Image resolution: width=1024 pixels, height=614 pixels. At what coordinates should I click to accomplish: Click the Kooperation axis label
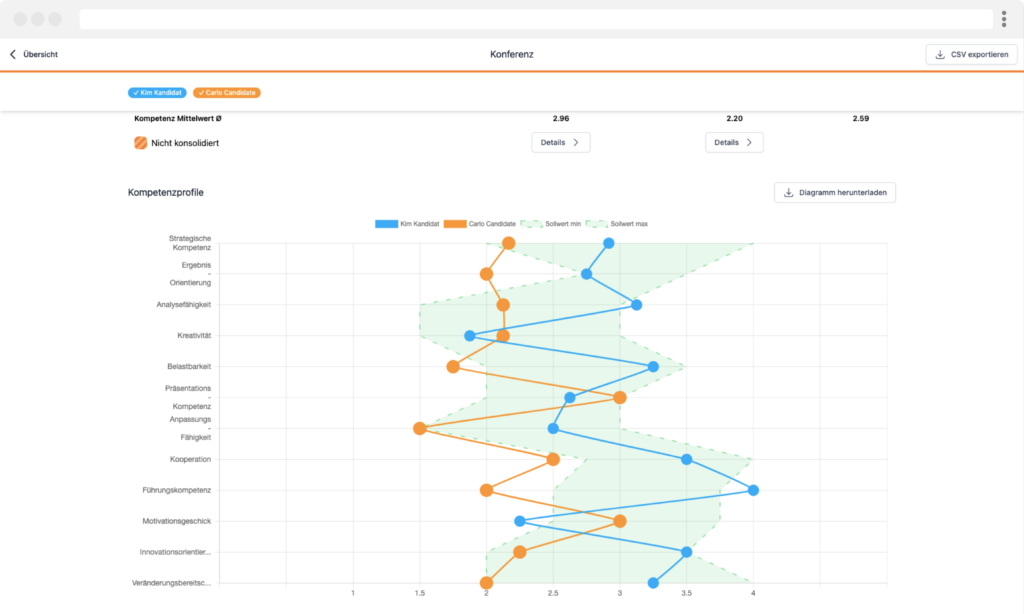click(190, 459)
